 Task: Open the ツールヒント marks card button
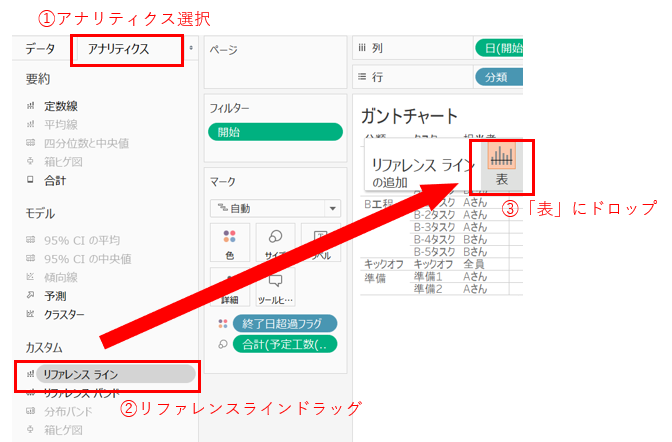[275, 287]
